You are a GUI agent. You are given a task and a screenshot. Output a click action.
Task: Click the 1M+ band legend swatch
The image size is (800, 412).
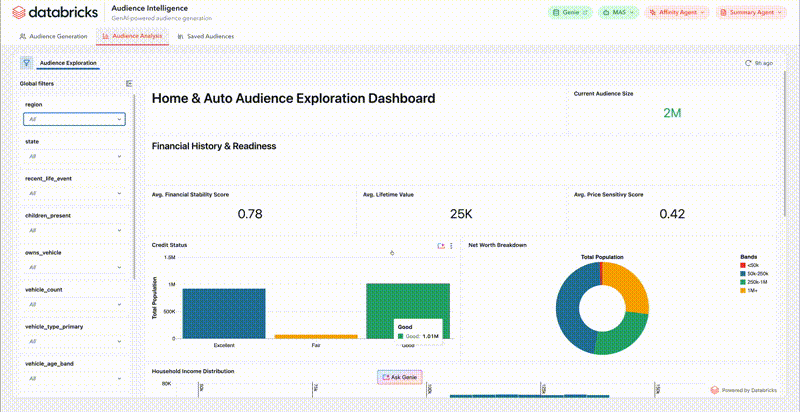743,291
